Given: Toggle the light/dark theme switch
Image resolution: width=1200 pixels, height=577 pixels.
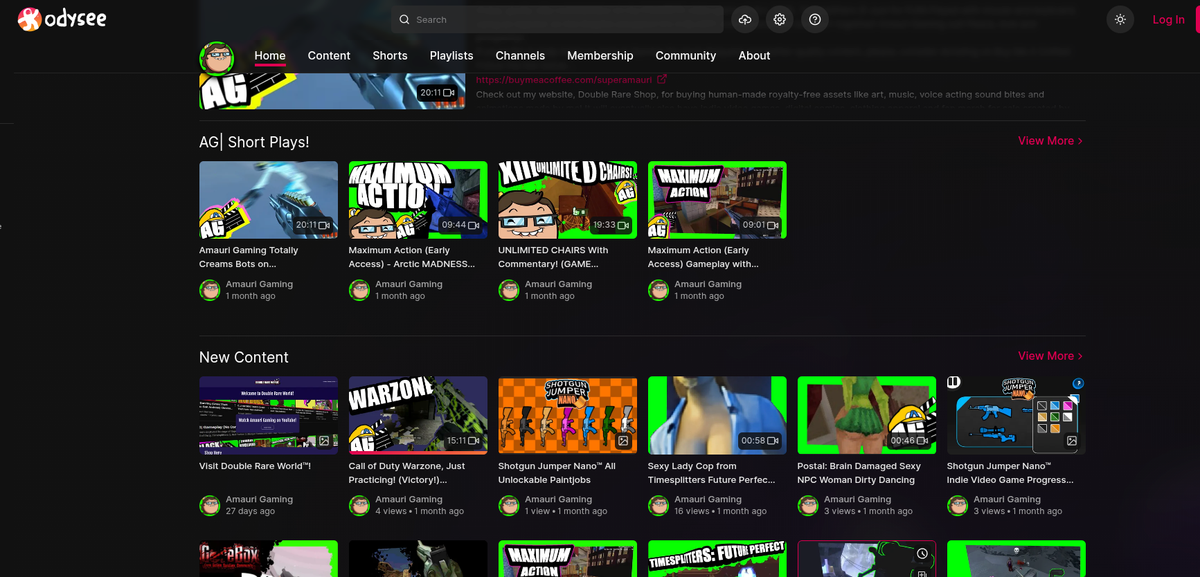Looking at the screenshot, I should click(1120, 19).
